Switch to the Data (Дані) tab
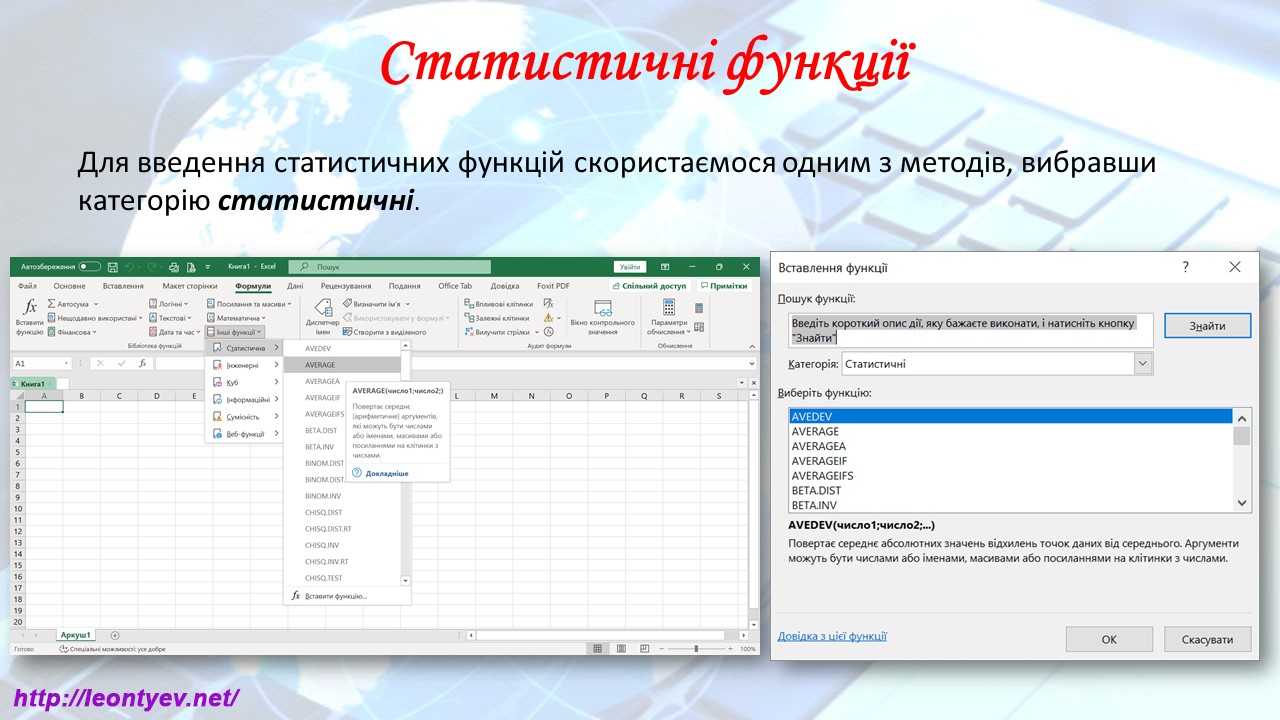The width and height of the screenshot is (1280, 720). (295, 286)
